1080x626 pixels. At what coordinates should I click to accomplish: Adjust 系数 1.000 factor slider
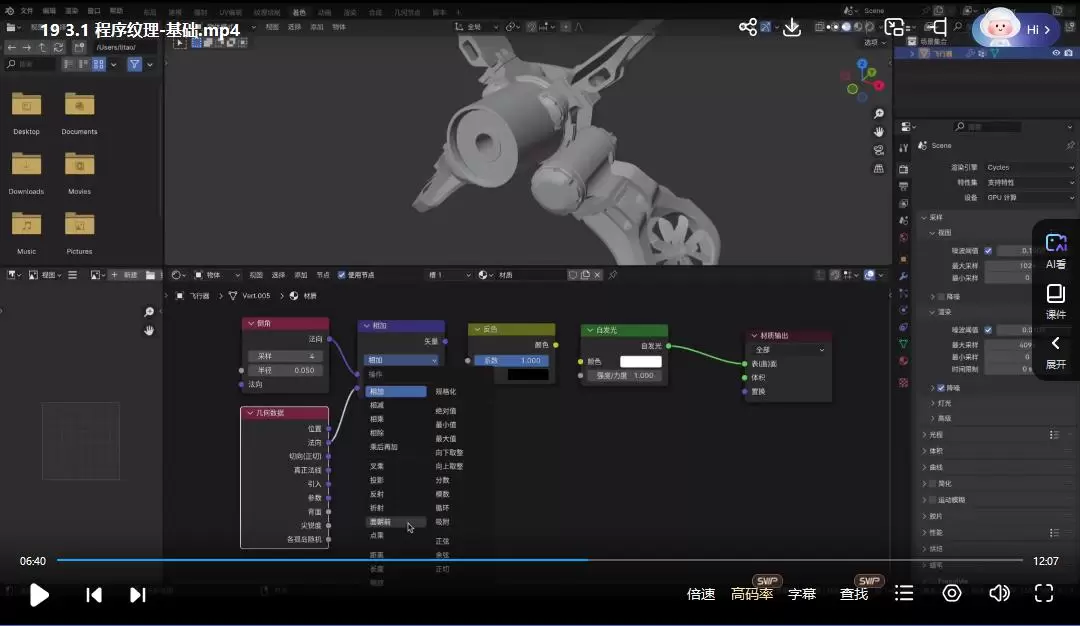pos(512,360)
